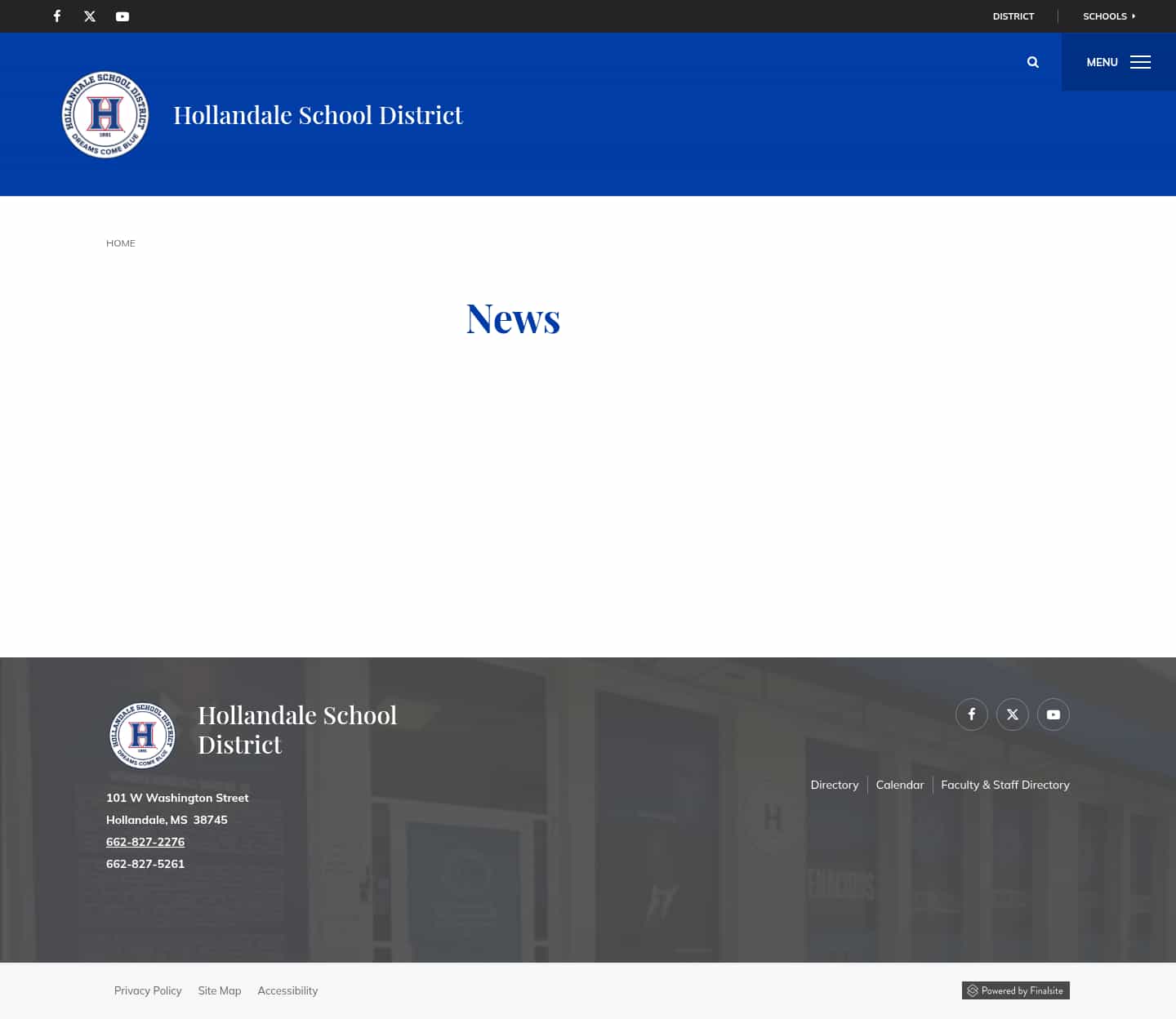Toggle the MENU hamburger open
This screenshot has height=1019, width=1176.
[1140, 61]
